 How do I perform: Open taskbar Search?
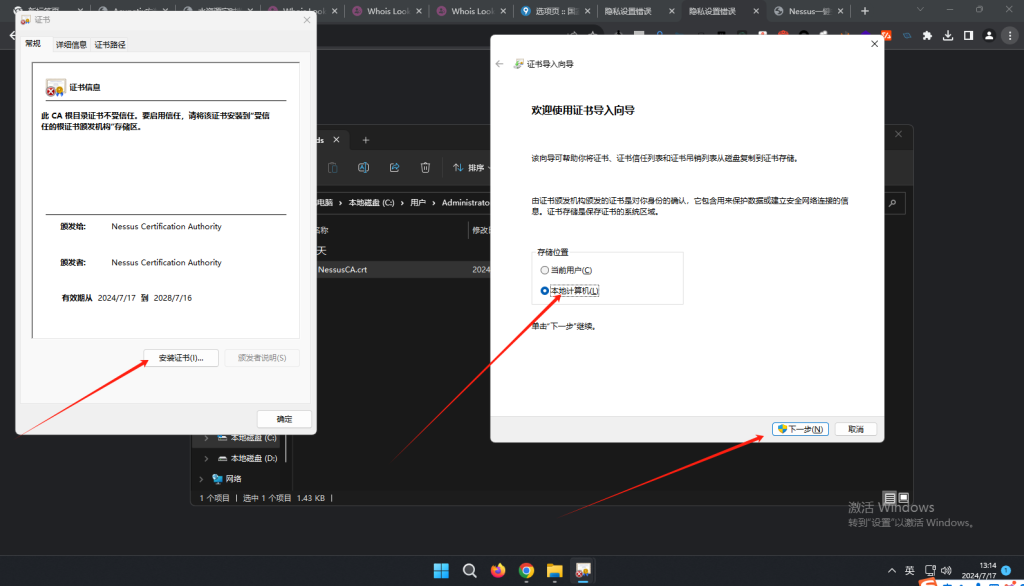click(470, 571)
